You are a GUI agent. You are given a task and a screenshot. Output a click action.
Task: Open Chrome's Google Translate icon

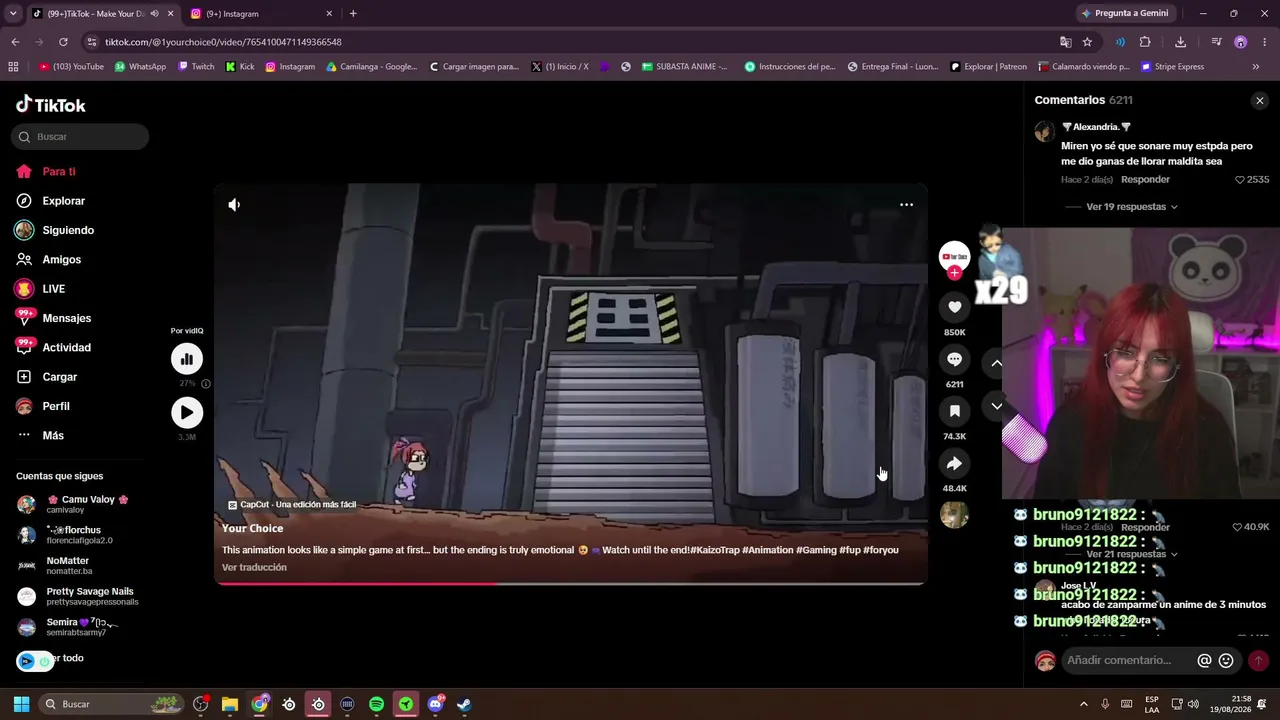[x=1066, y=42]
